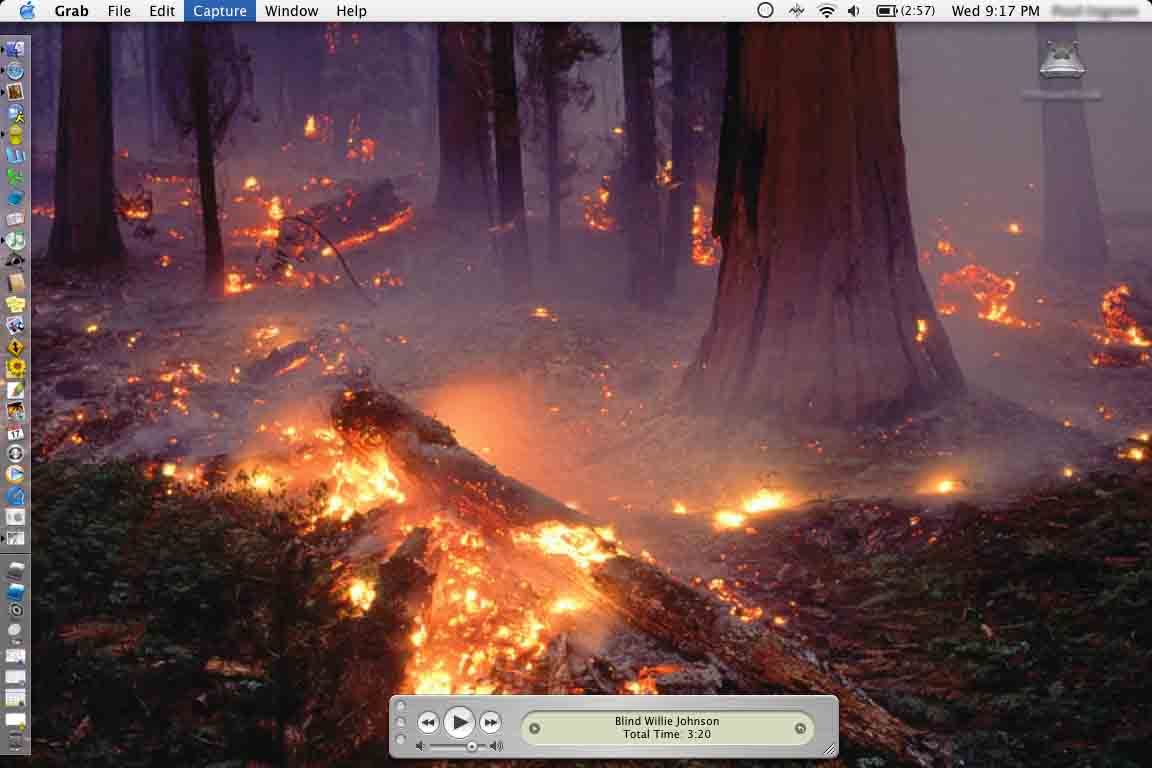Click the left arrow in the iTunes display

click(534, 728)
